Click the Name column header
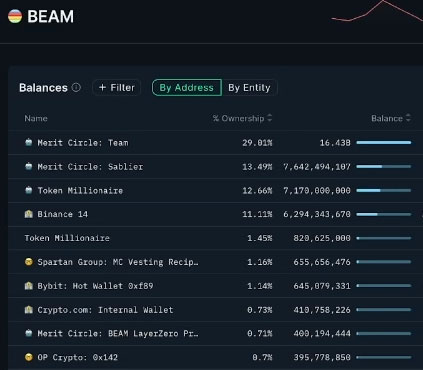 click(x=36, y=118)
